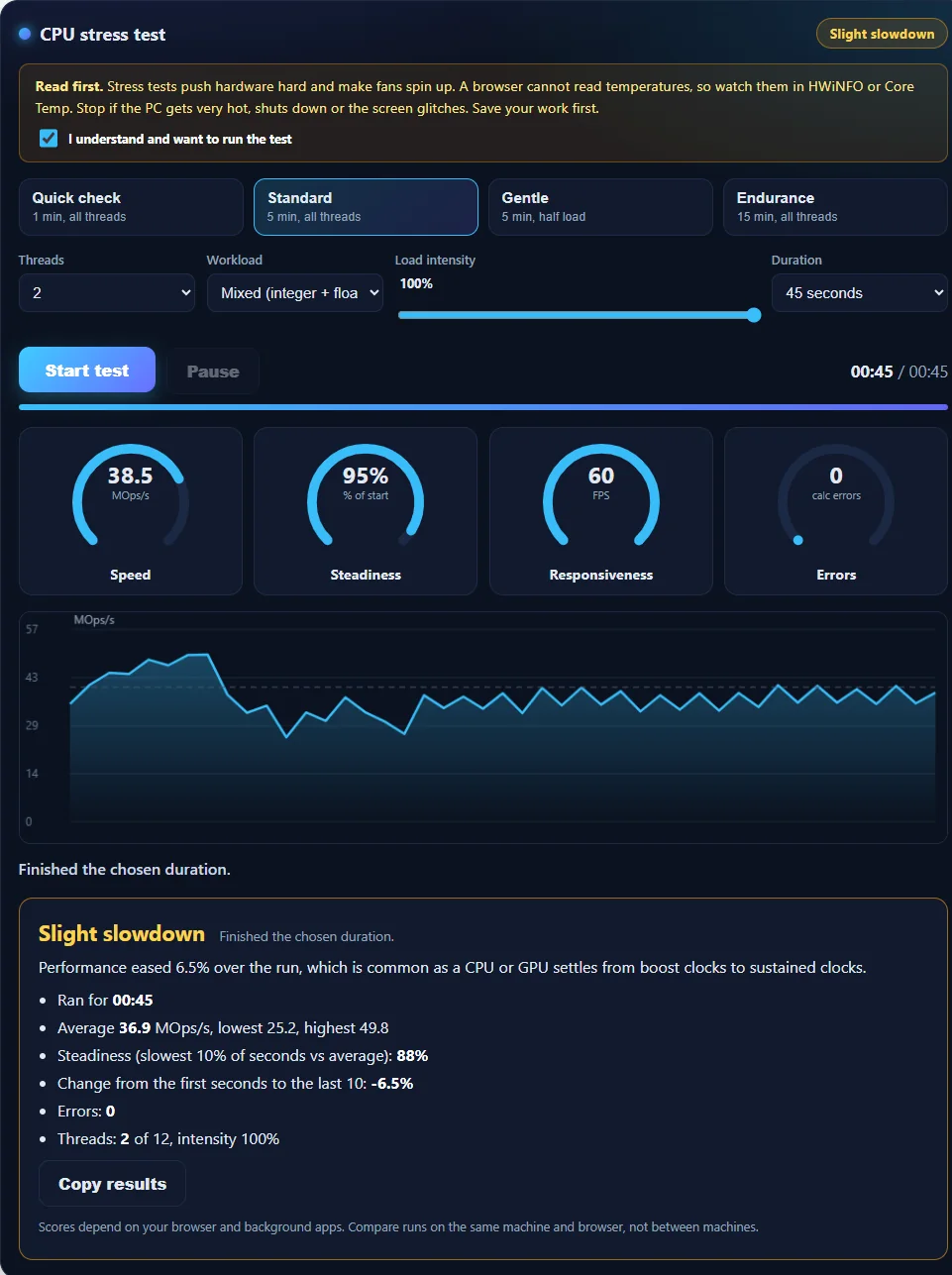The image size is (952, 1275).
Task: Click the 100% load intensity value
Action: (x=416, y=283)
